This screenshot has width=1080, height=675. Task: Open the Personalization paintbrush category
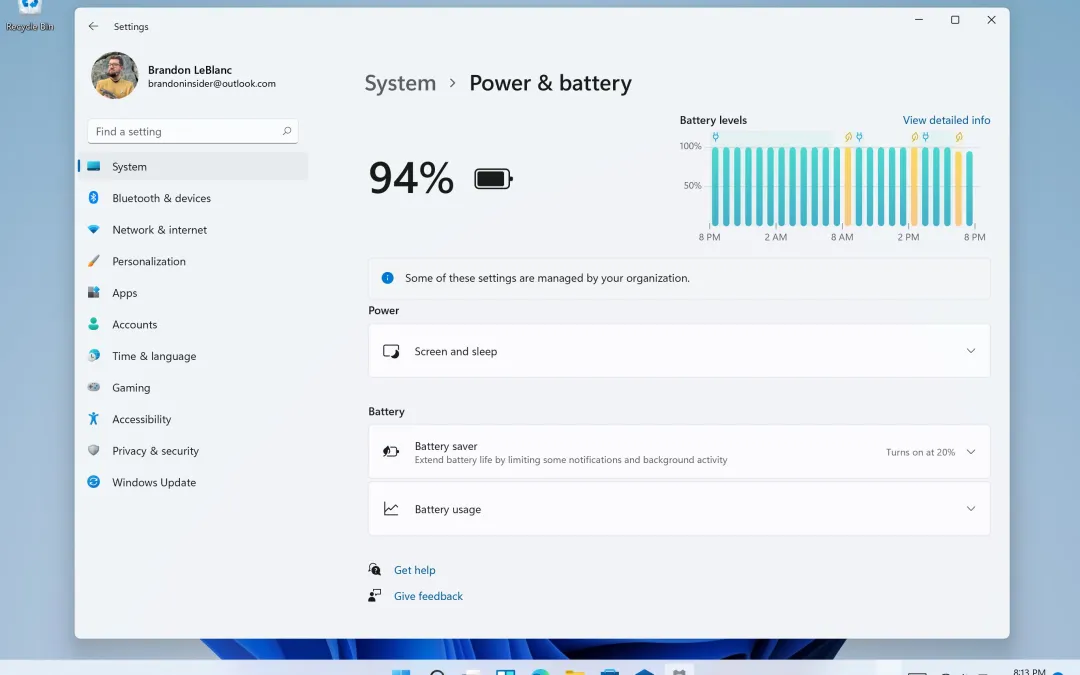click(193, 261)
